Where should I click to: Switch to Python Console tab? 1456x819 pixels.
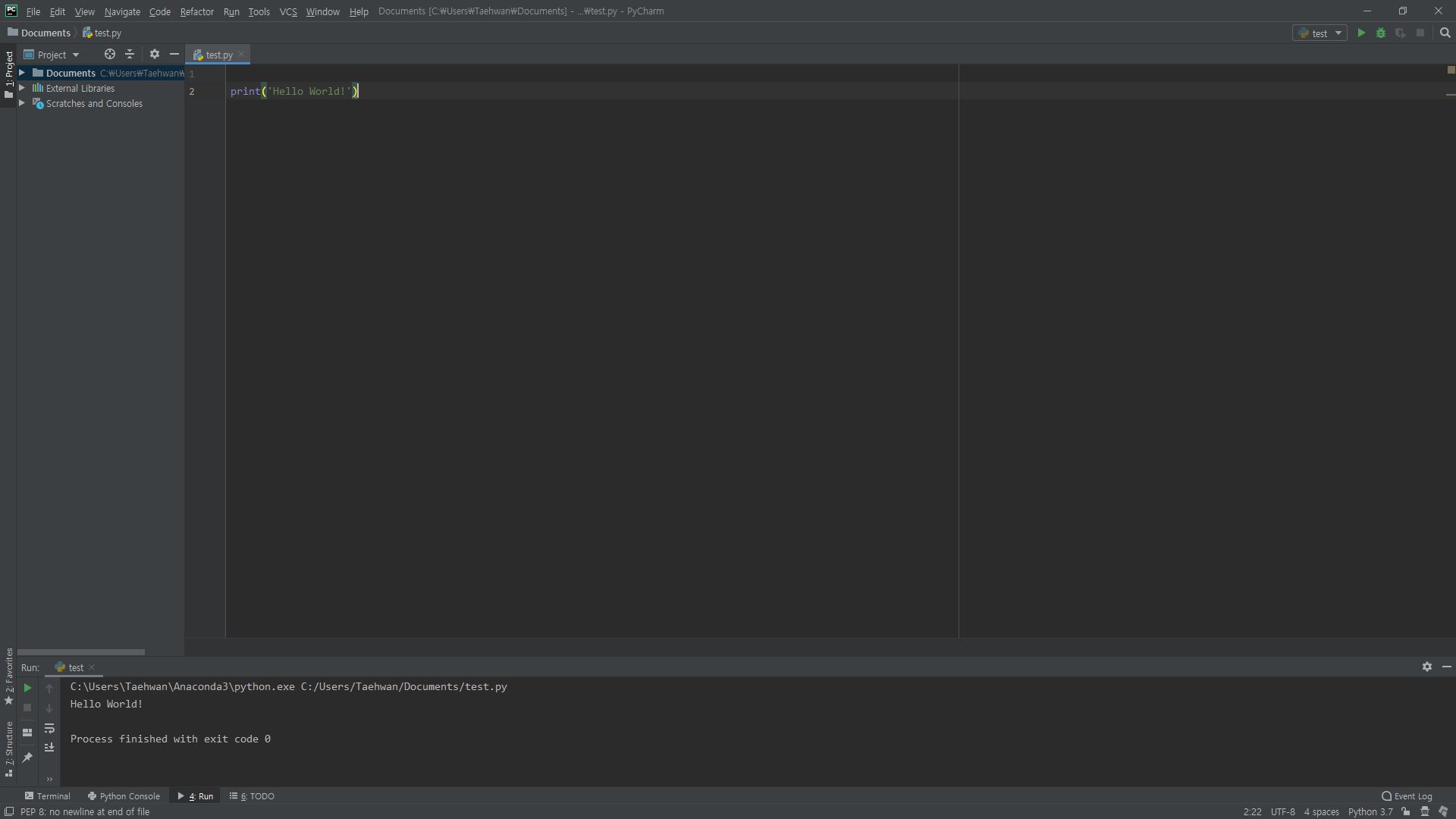click(x=124, y=796)
